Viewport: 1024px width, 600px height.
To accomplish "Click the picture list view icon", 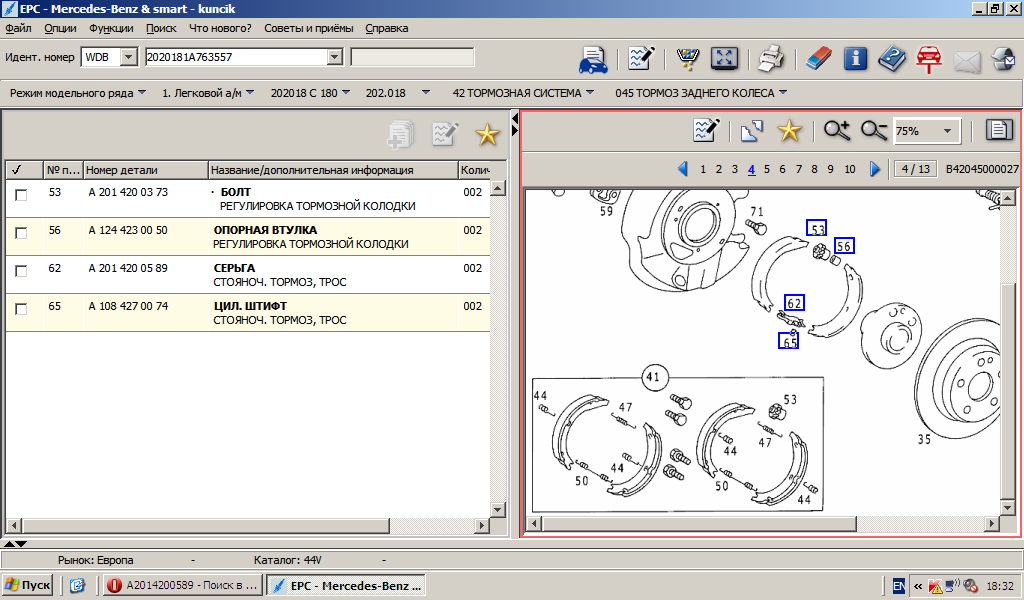I will pyautogui.click(x=999, y=130).
